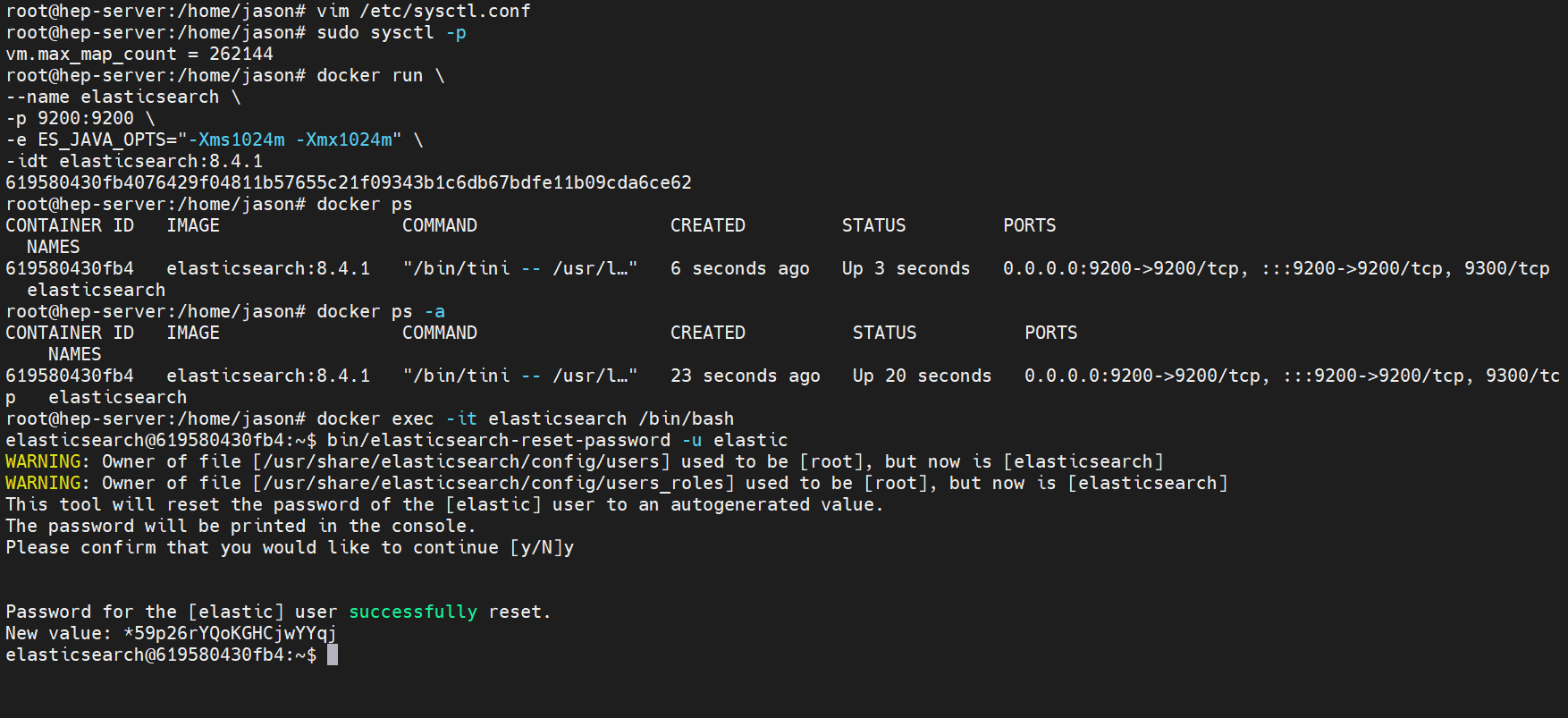Click the [y/N] confirmation prompt
The image size is (1568, 718).
click(x=536, y=547)
